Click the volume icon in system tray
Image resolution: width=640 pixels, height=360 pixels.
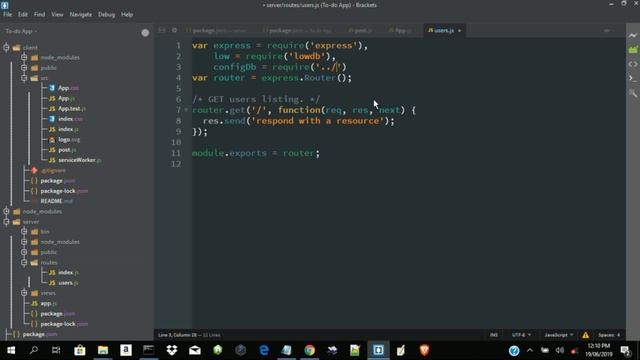tap(560, 350)
